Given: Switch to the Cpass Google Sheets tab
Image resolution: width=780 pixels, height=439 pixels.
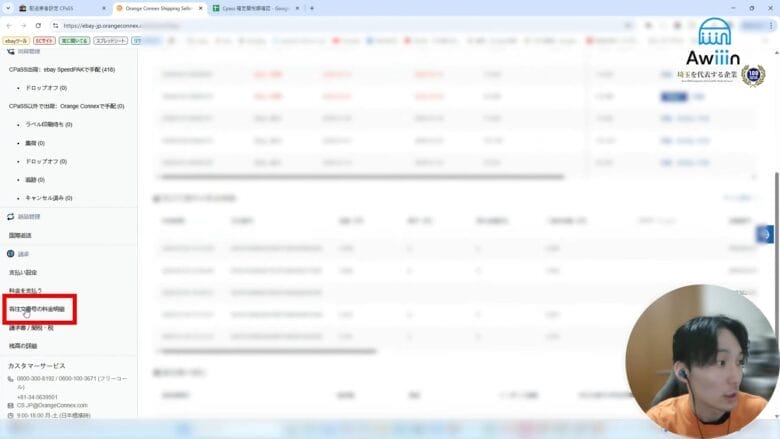Looking at the screenshot, I should [x=255, y=8].
